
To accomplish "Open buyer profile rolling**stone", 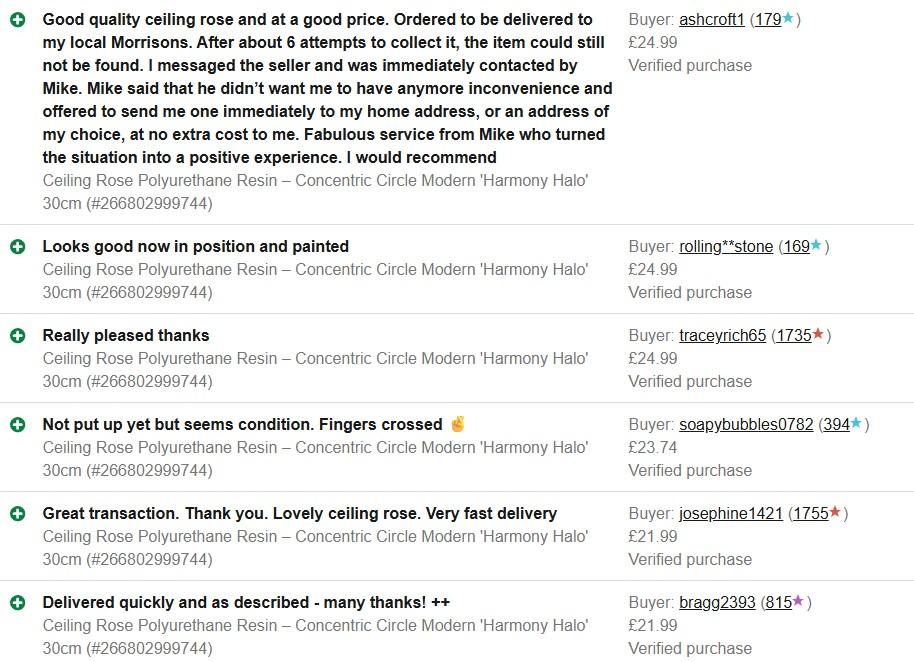I will (x=726, y=247).
